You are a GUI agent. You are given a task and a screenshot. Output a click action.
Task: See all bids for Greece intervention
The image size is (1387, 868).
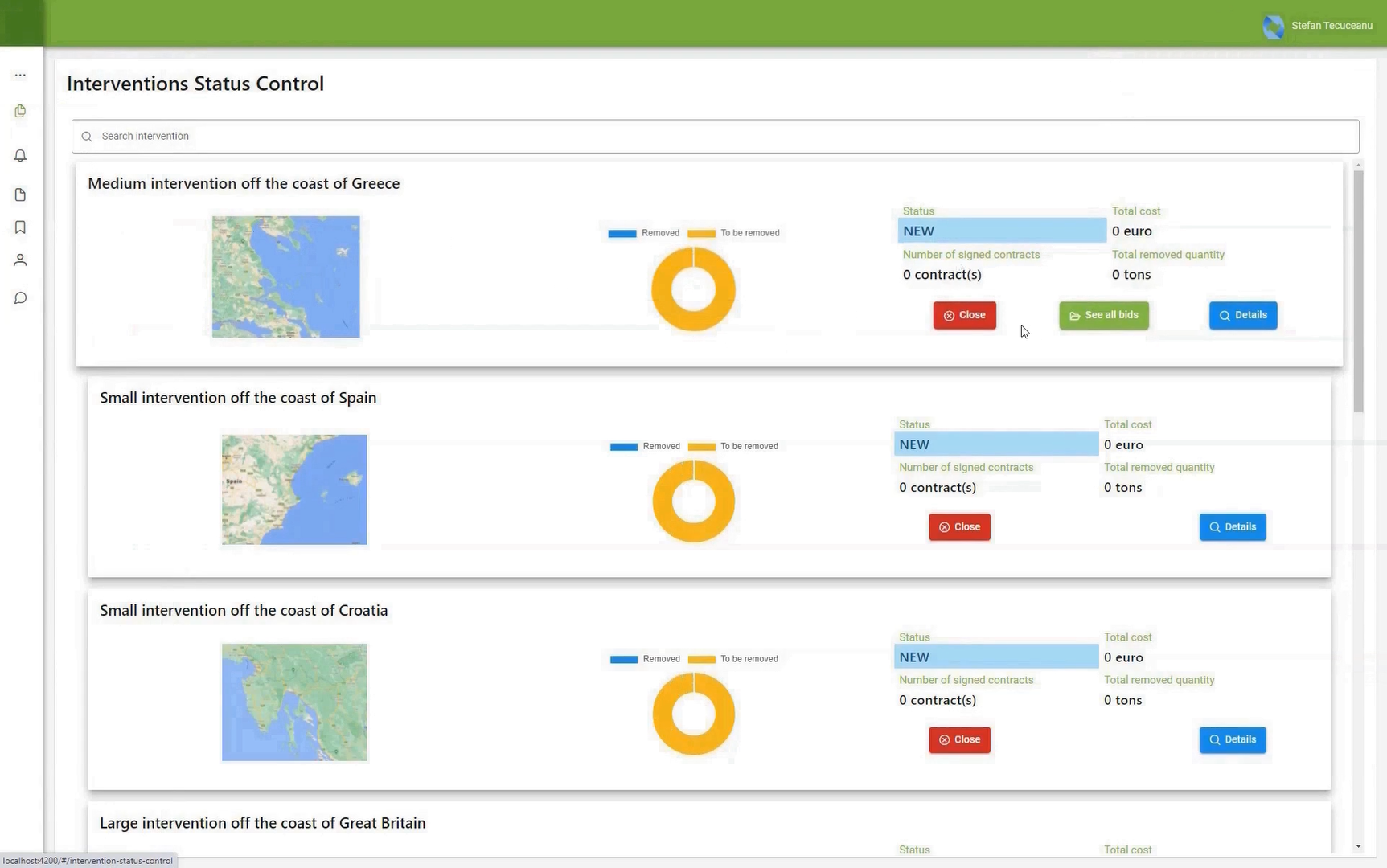pos(1103,315)
